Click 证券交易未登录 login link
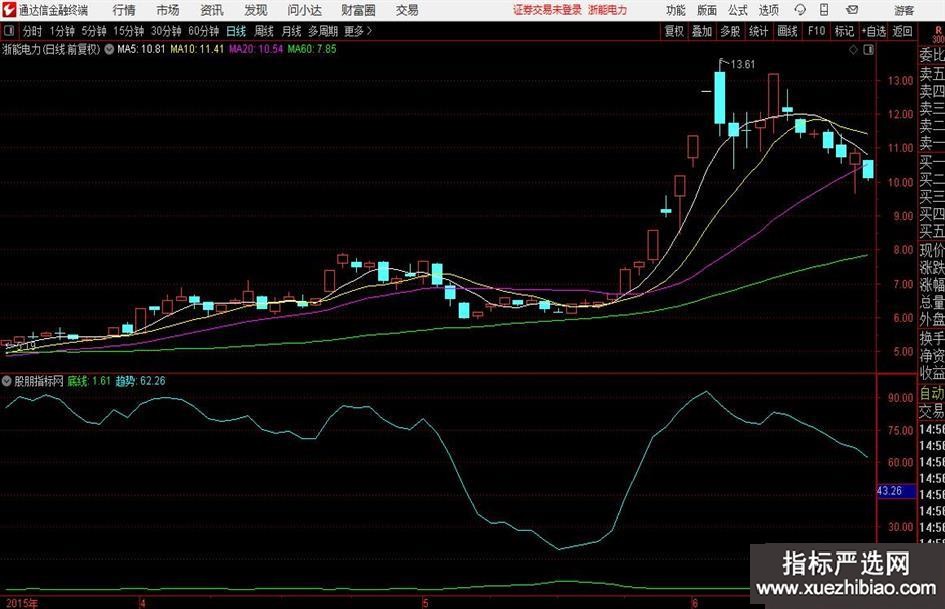 tap(547, 10)
